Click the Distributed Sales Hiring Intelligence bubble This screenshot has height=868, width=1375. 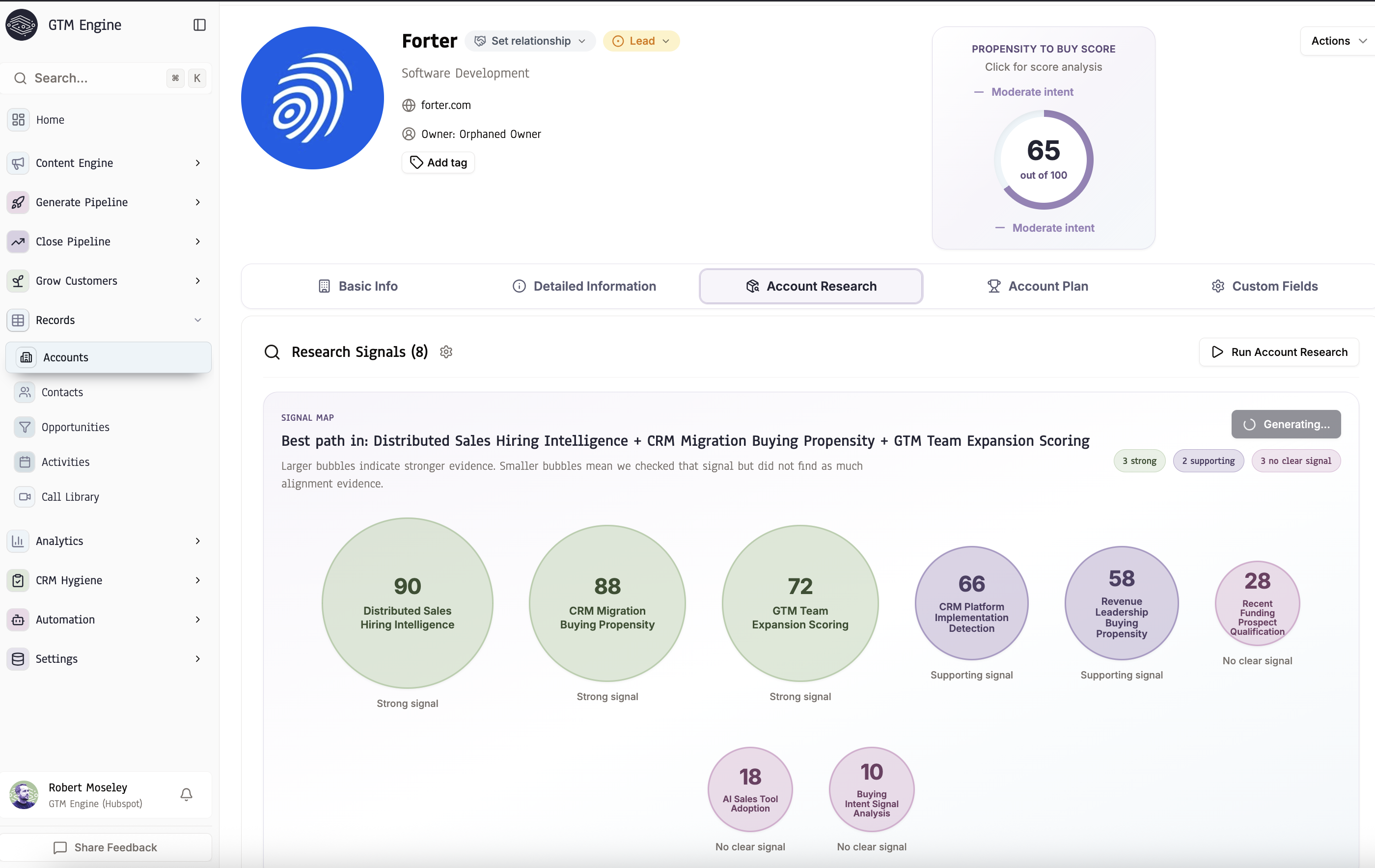point(407,602)
